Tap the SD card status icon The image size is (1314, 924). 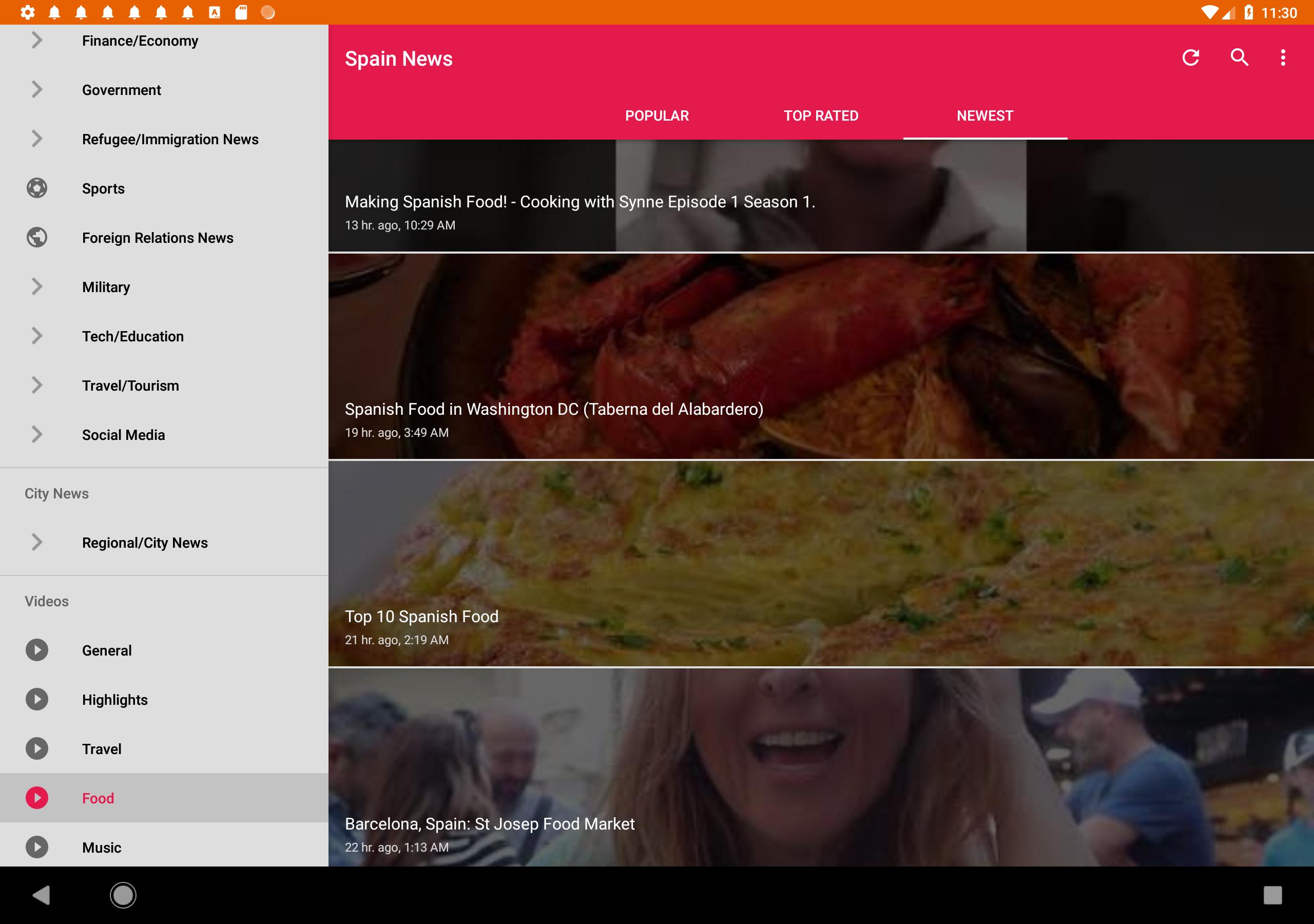(x=241, y=13)
